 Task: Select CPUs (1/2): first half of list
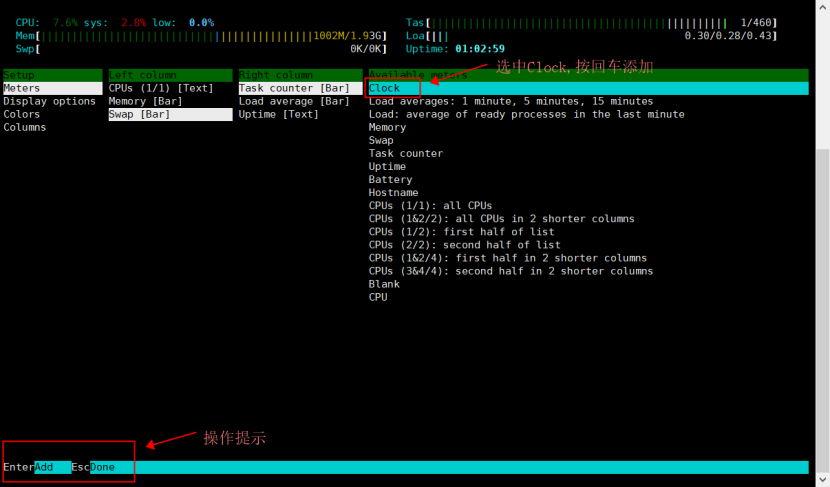click(462, 232)
